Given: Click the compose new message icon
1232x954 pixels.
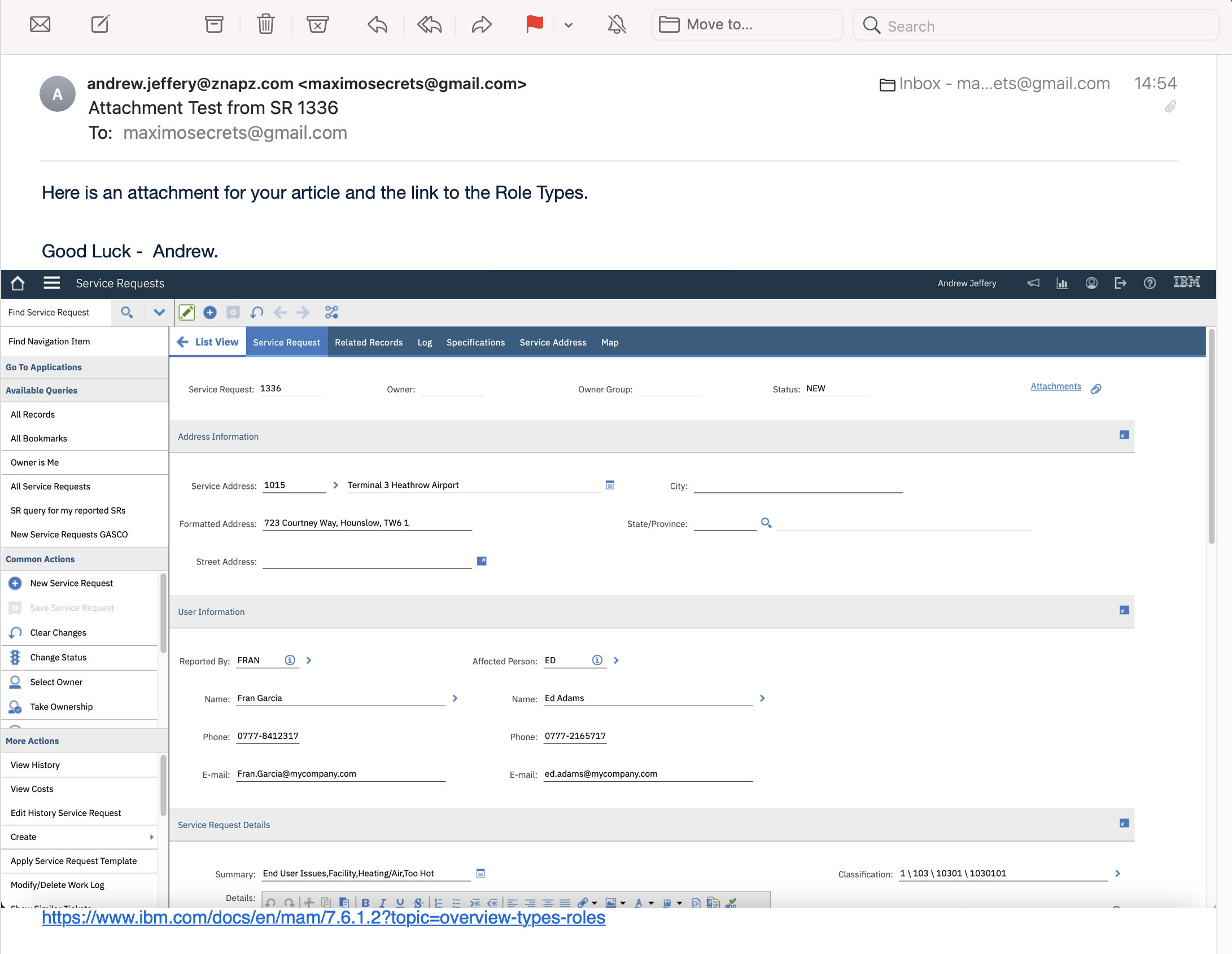Looking at the screenshot, I should (101, 24).
